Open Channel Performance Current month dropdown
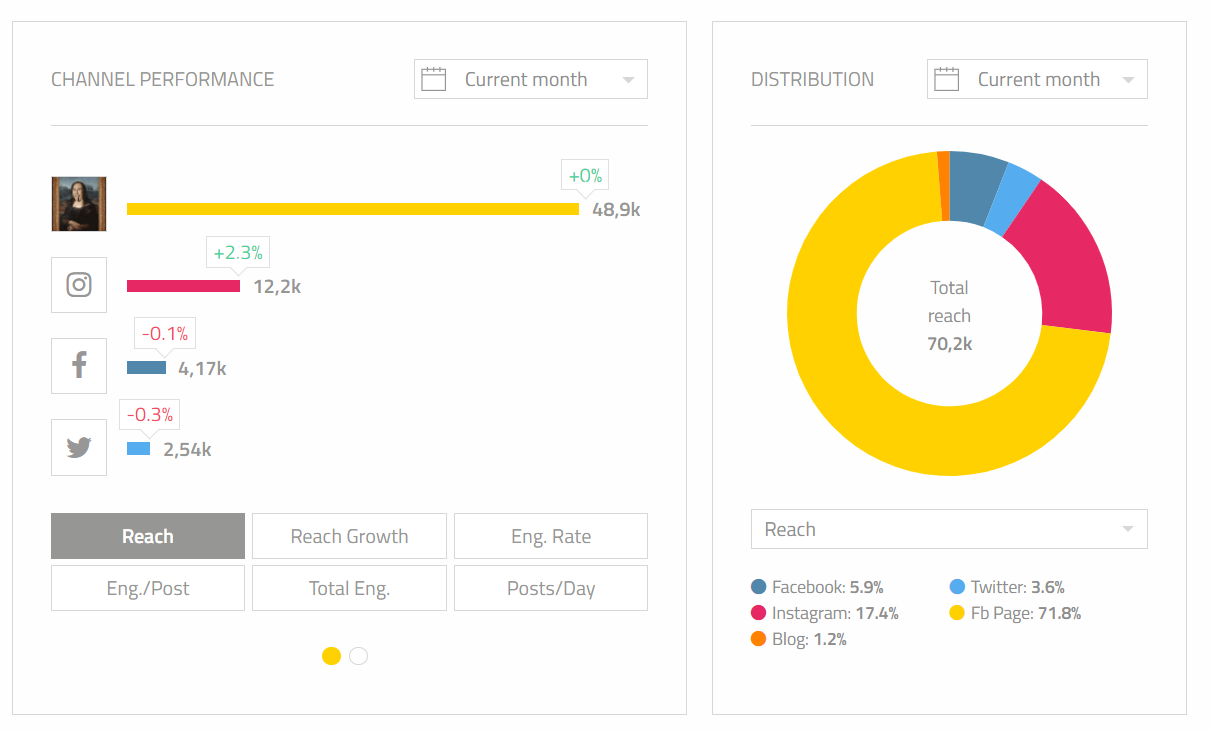1210x730 pixels. [530, 80]
